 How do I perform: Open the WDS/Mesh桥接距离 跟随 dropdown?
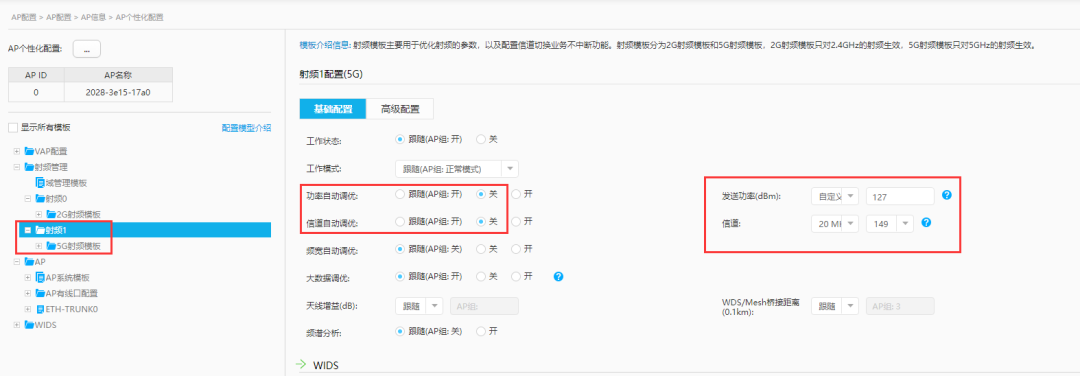pos(835,306)
